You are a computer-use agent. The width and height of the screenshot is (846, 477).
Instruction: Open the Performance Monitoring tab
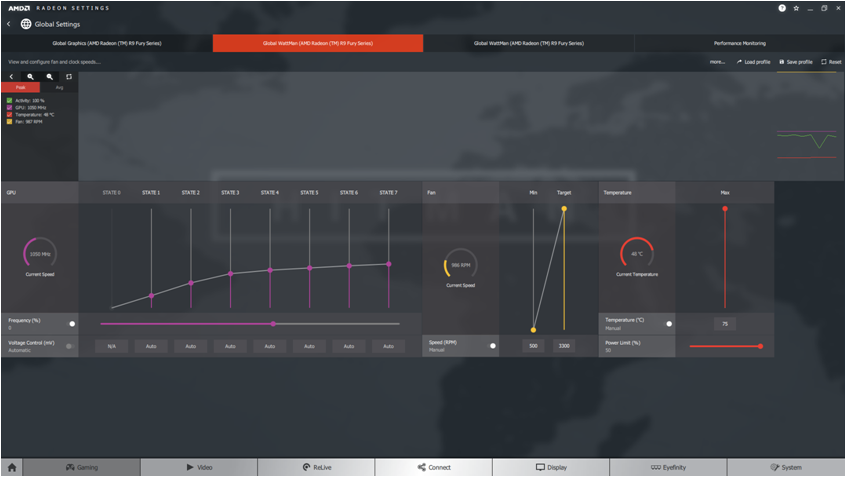click(x=740, y=43)
